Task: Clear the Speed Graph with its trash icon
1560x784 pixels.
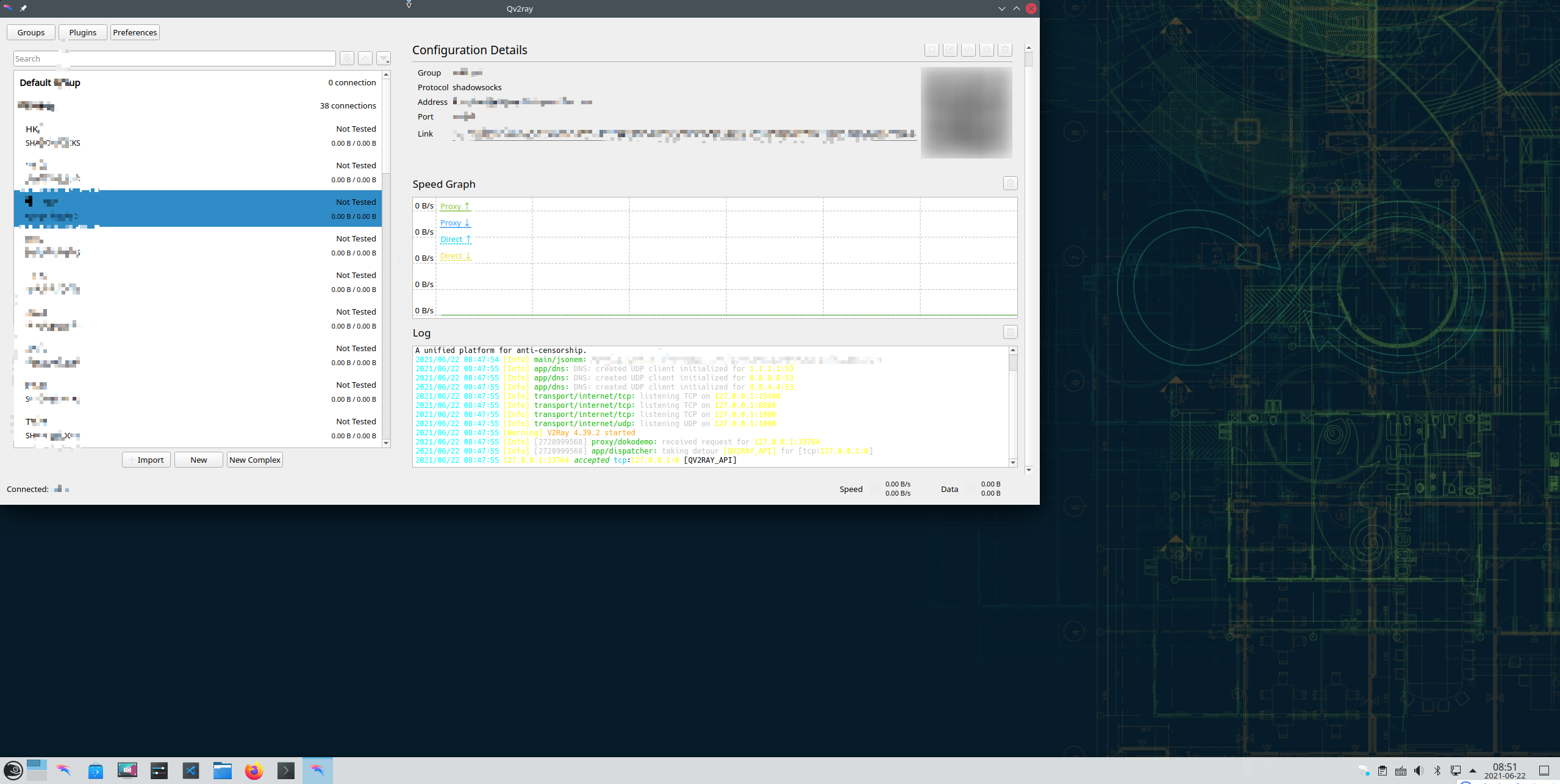Action: pos(1010,183)
